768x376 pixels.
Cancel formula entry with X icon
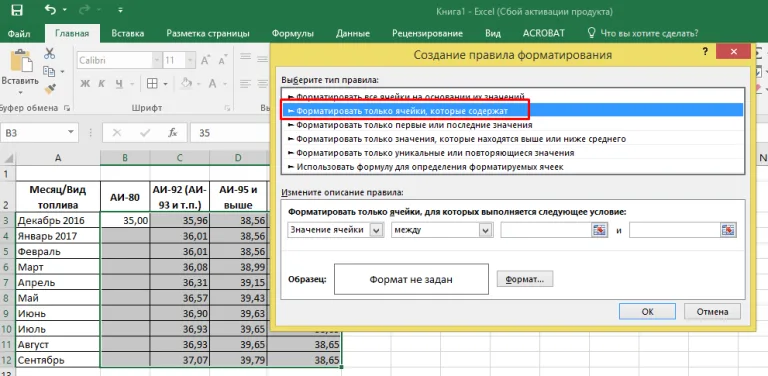tap(117, 133)
